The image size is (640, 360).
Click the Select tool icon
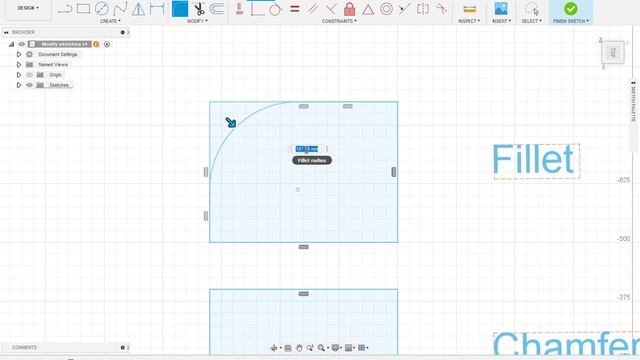click(532, 9)
